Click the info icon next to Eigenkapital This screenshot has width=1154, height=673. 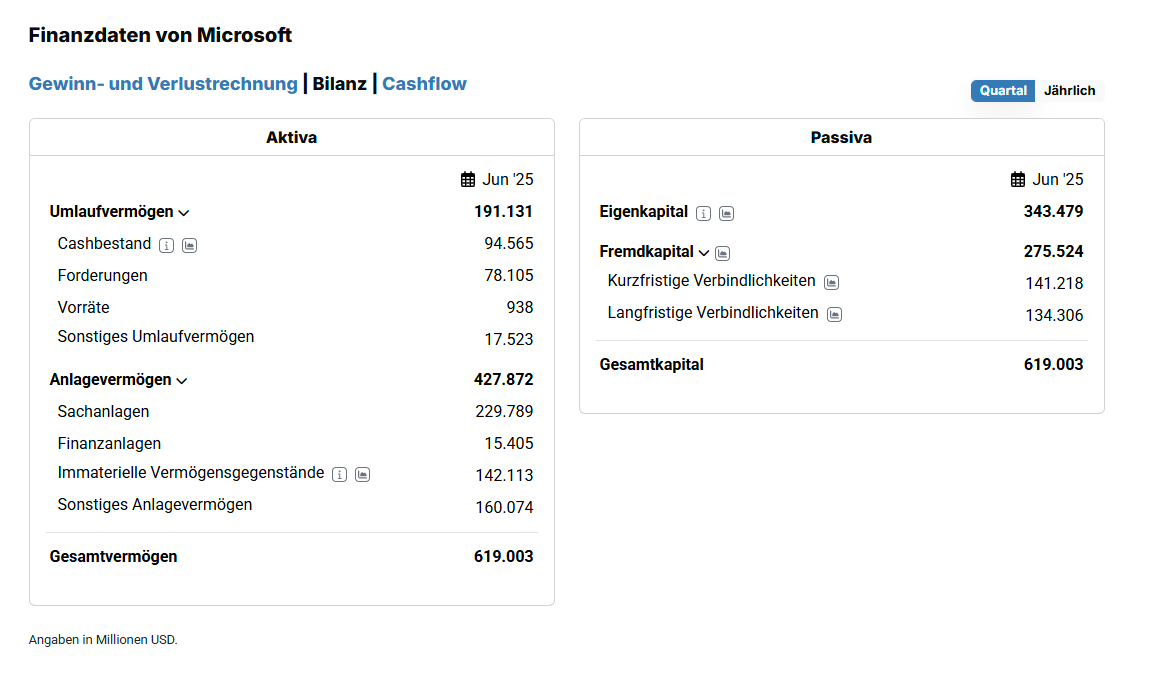pos(703,213)
